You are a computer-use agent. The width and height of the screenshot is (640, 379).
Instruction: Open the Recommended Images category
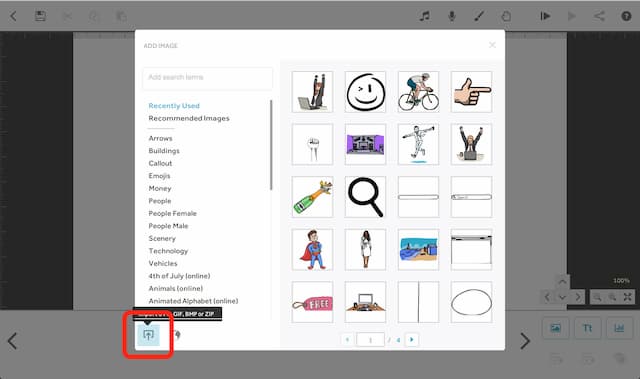[x=189, y=118]
